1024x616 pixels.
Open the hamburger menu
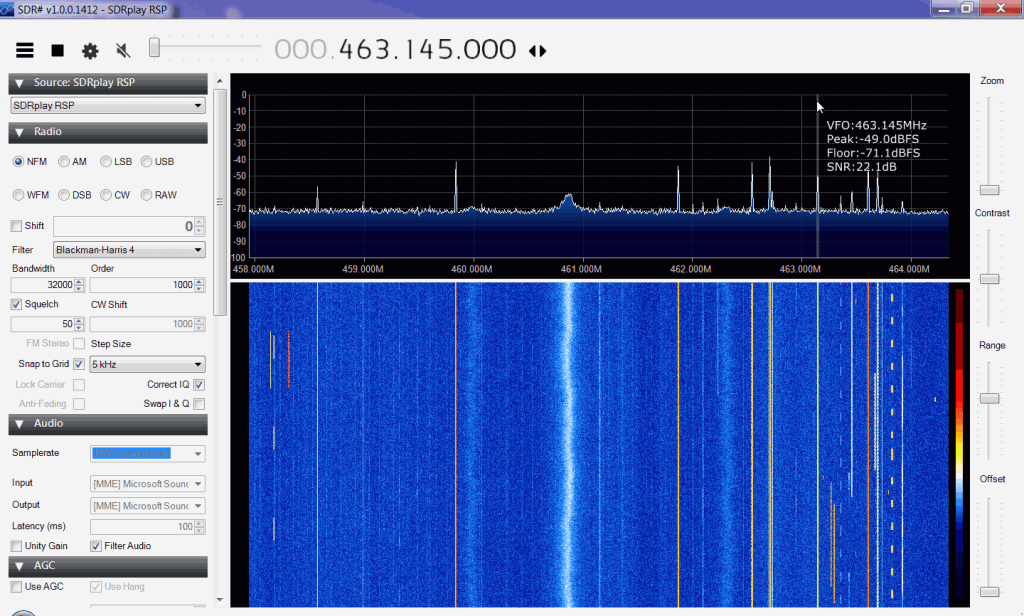pos(24,49)
